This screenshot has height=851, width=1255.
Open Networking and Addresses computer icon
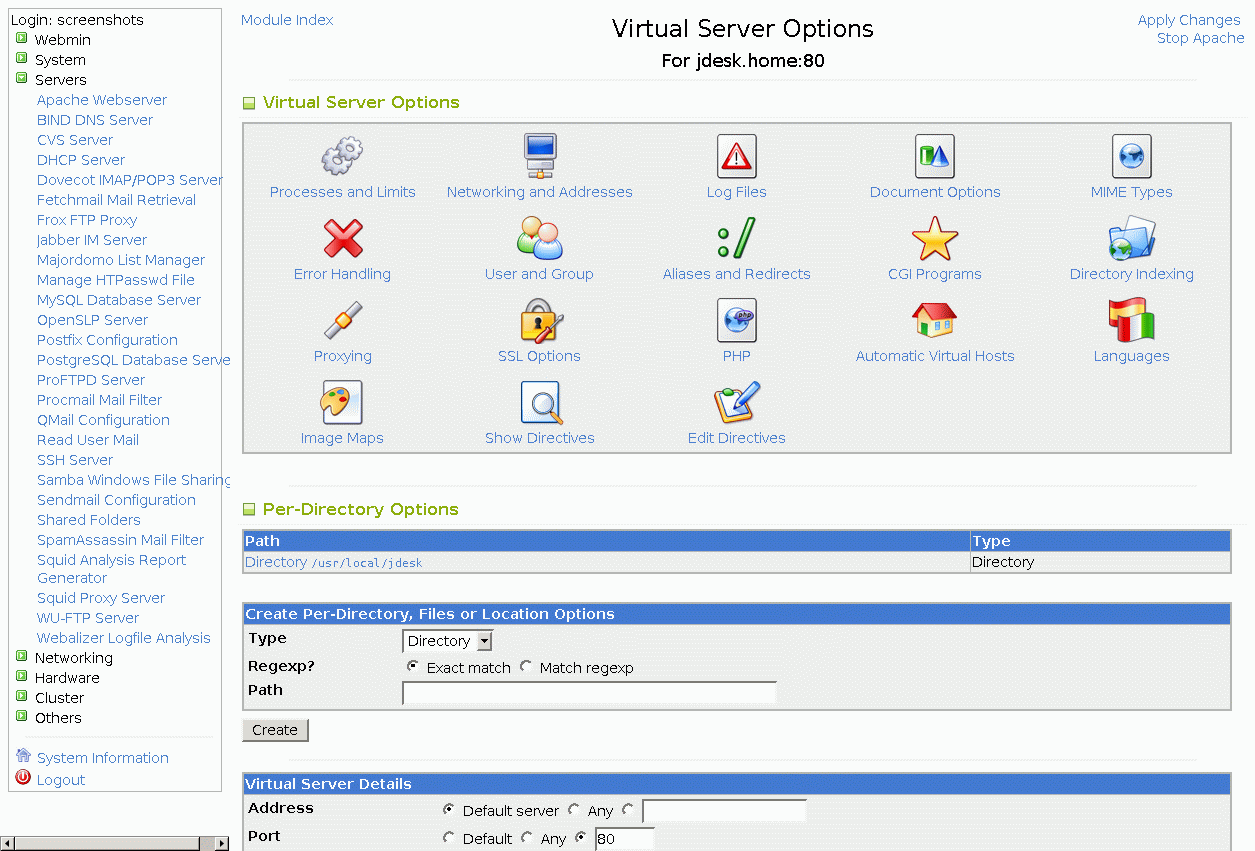point(540,157)
